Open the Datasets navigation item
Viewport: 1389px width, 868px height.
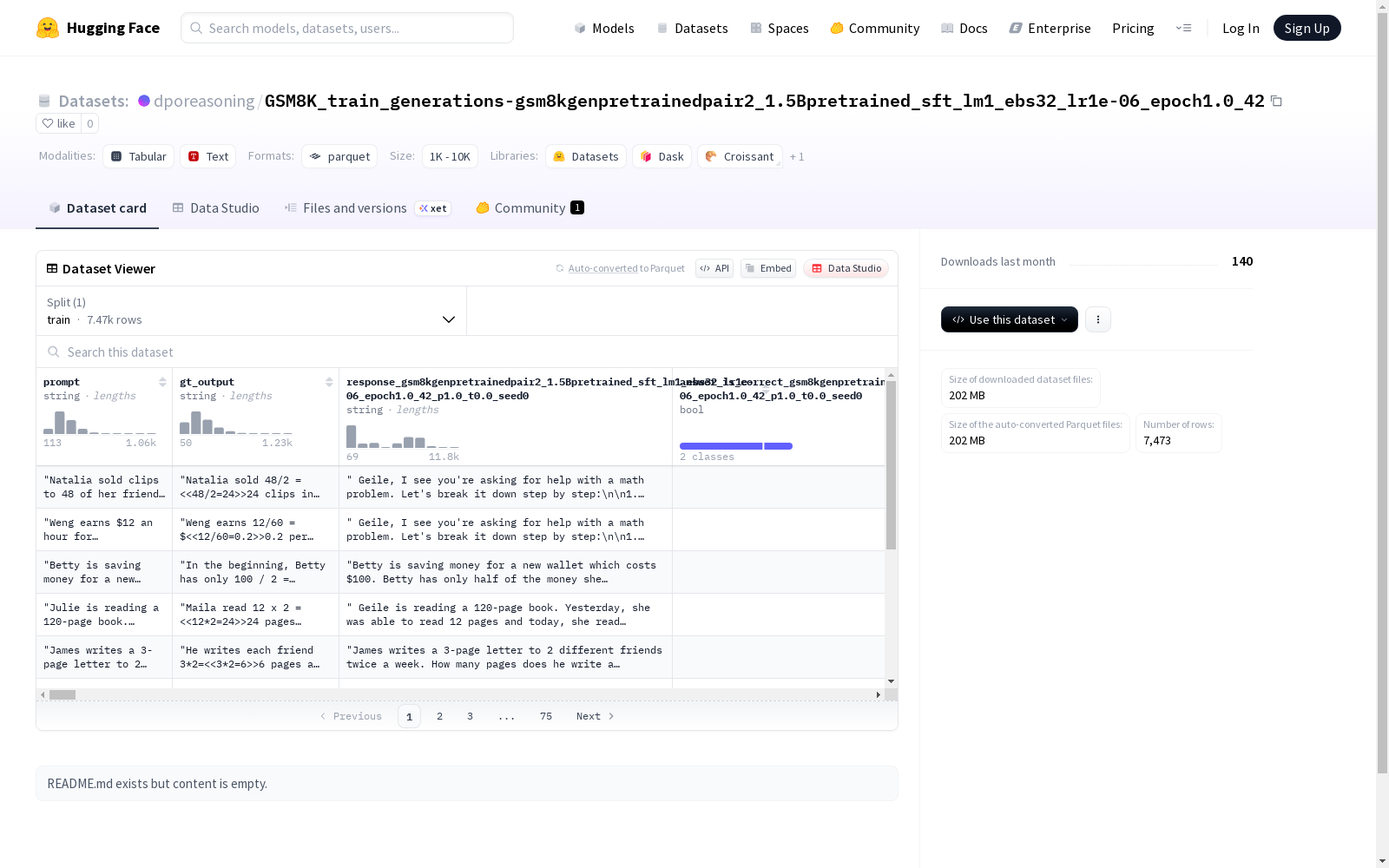(692, 28)
